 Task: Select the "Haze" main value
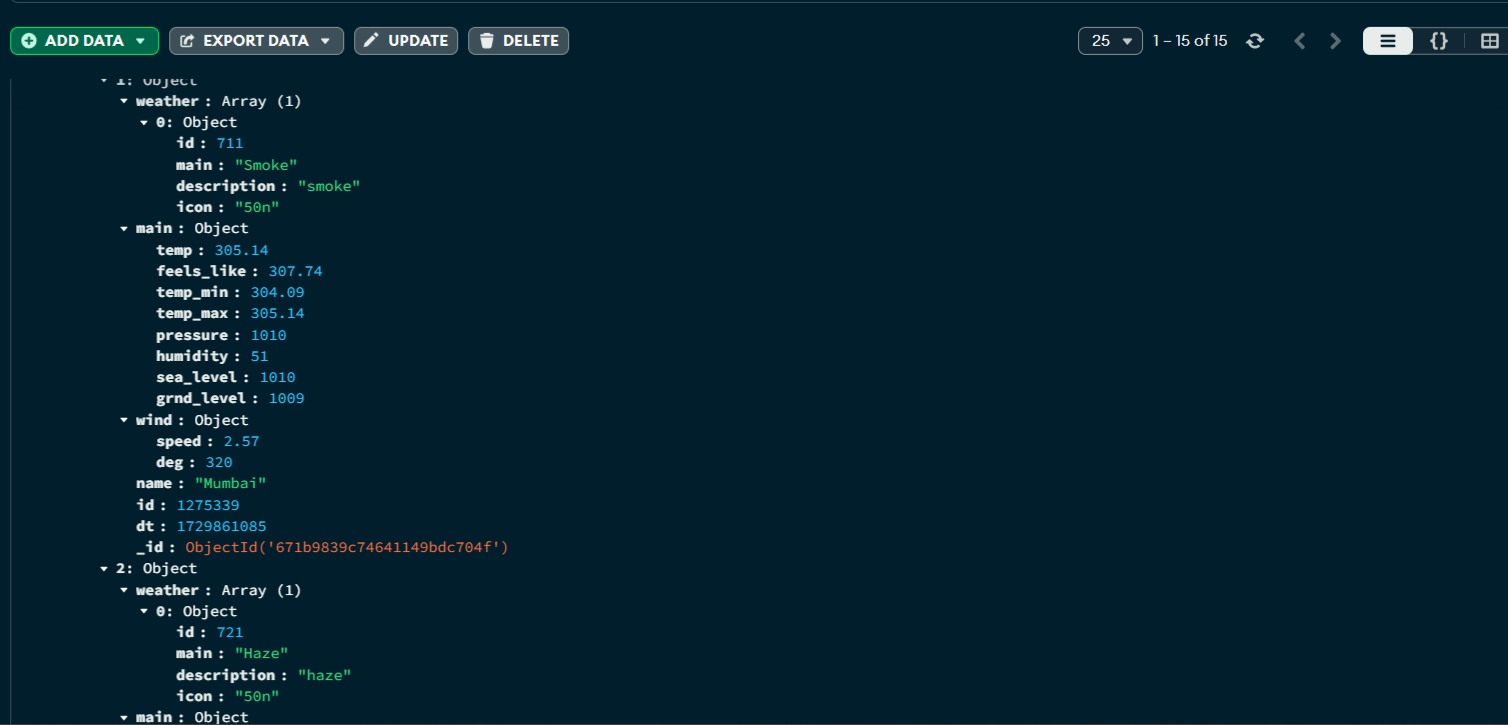pos(262,653)
